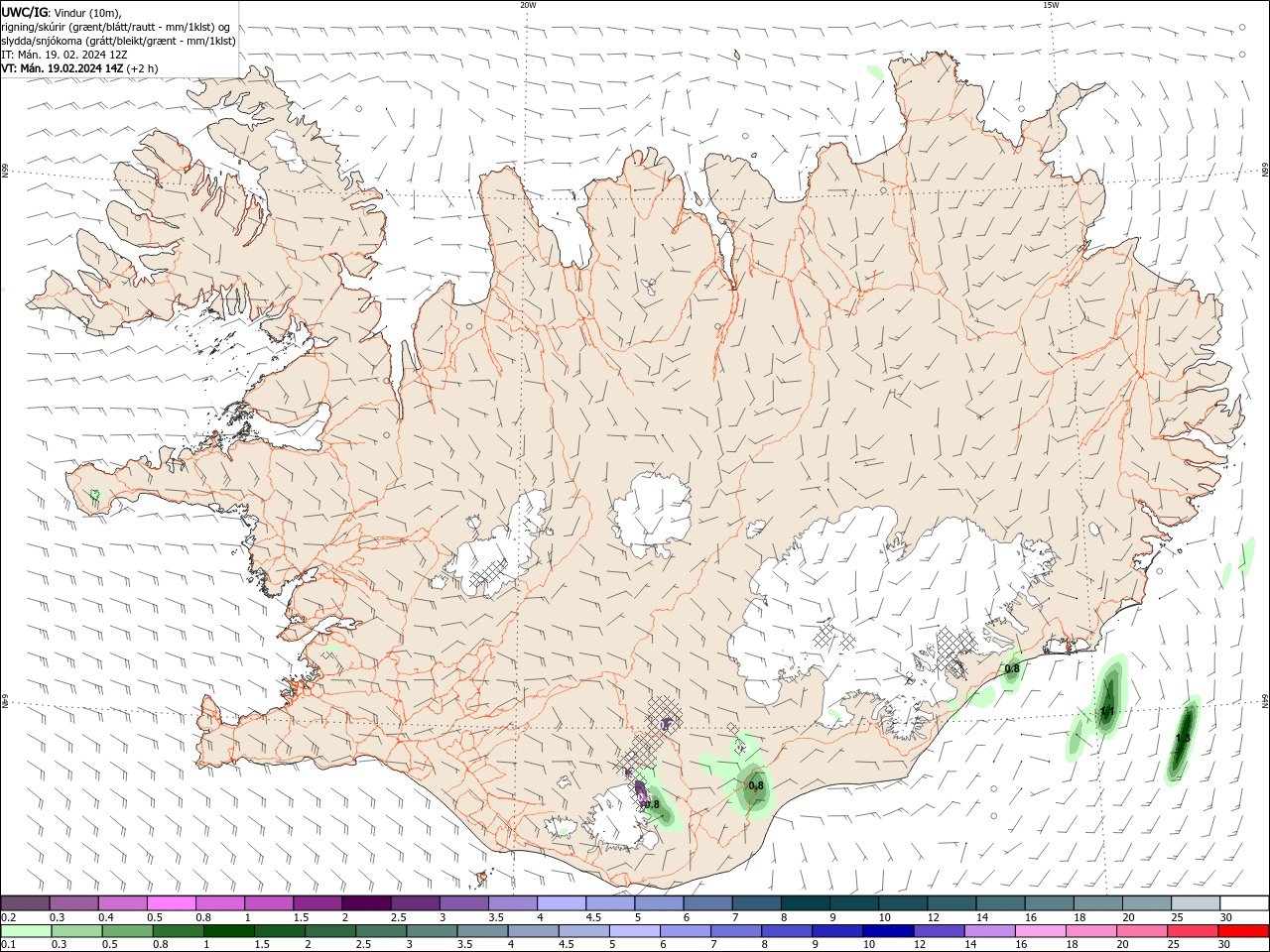Pick the dark mauve 0.2–0.3 swatch, upper legend row
The height and width of the screenshot is (952, 1270).
coord(26,903)
